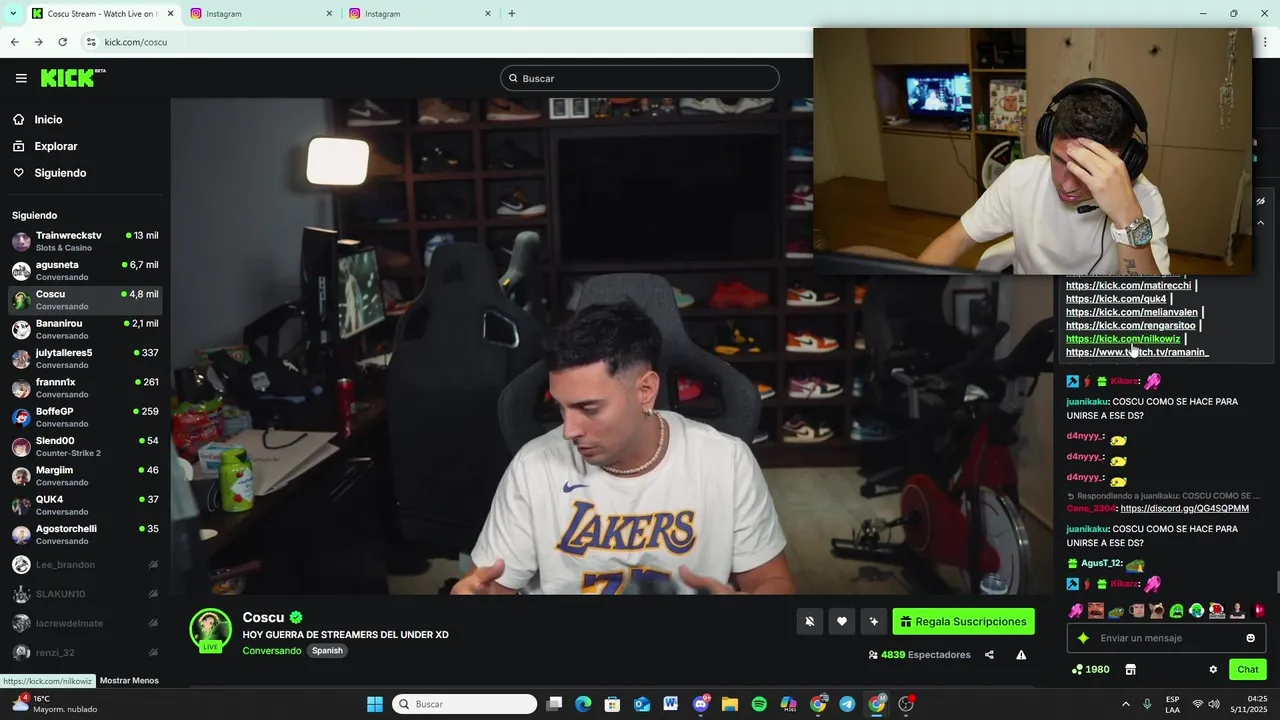Screen dimensions: 1280x720
Task: Click the sparkle icon in message box
Action: click(x=1083, y=638)
